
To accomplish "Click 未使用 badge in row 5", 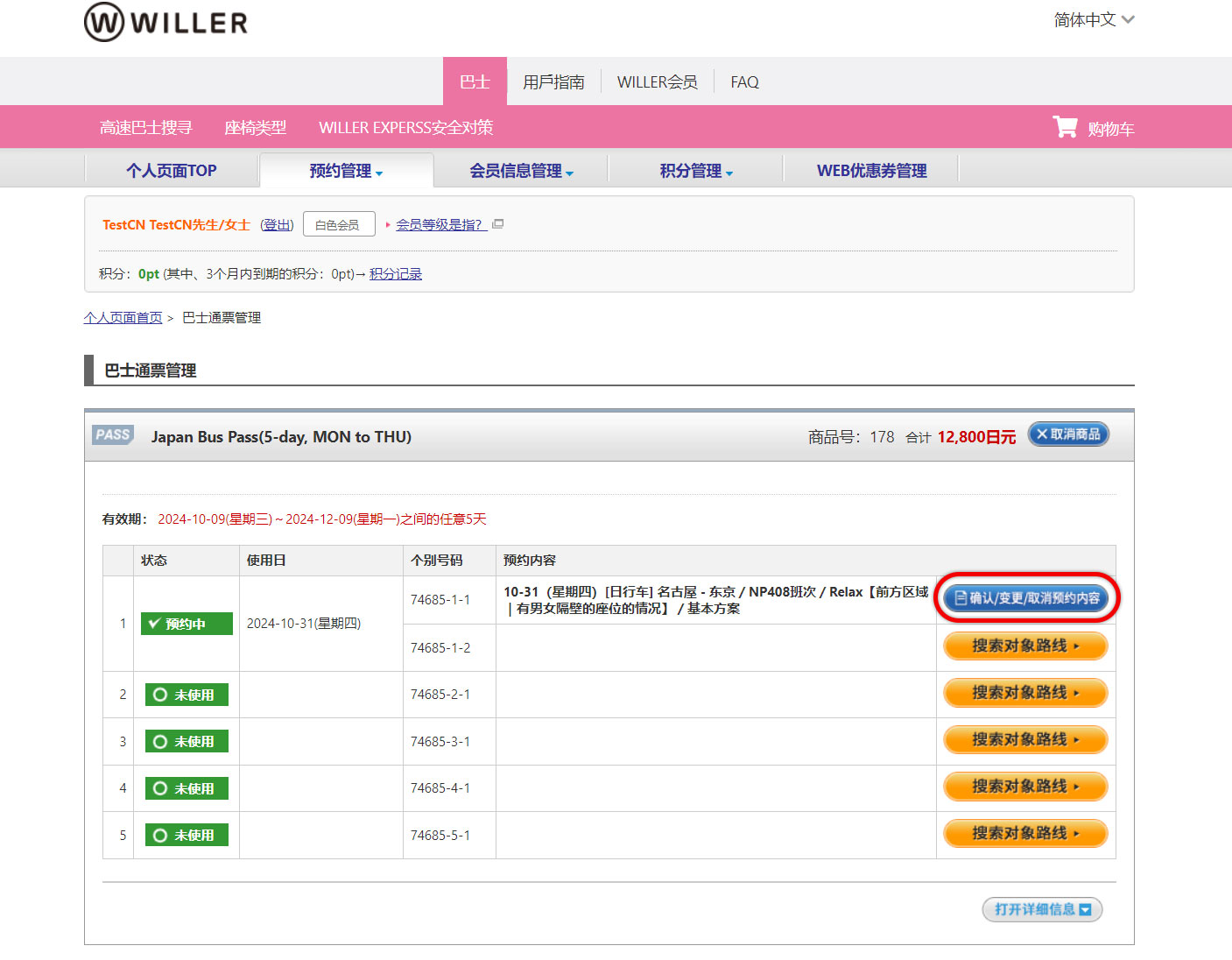I will pos(187,835).
